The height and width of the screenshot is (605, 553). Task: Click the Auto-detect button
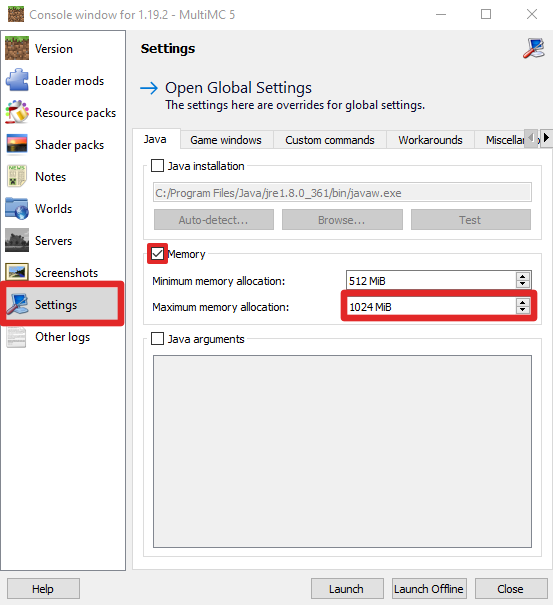click(214, 220)
